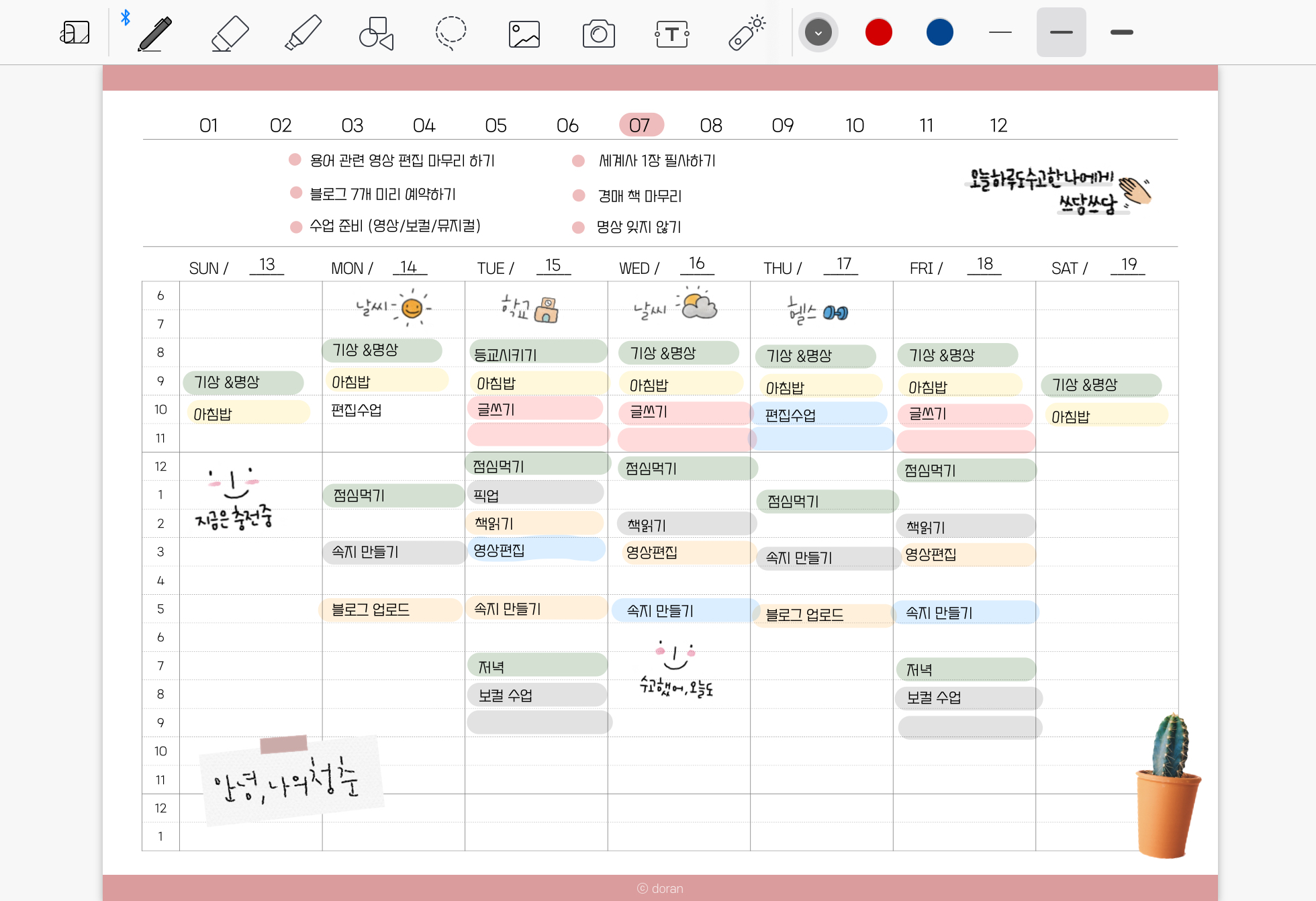The height and width of the screenshot is (901, 1316).
Task: Select the Highlighter tool
Action: point(303,33)
